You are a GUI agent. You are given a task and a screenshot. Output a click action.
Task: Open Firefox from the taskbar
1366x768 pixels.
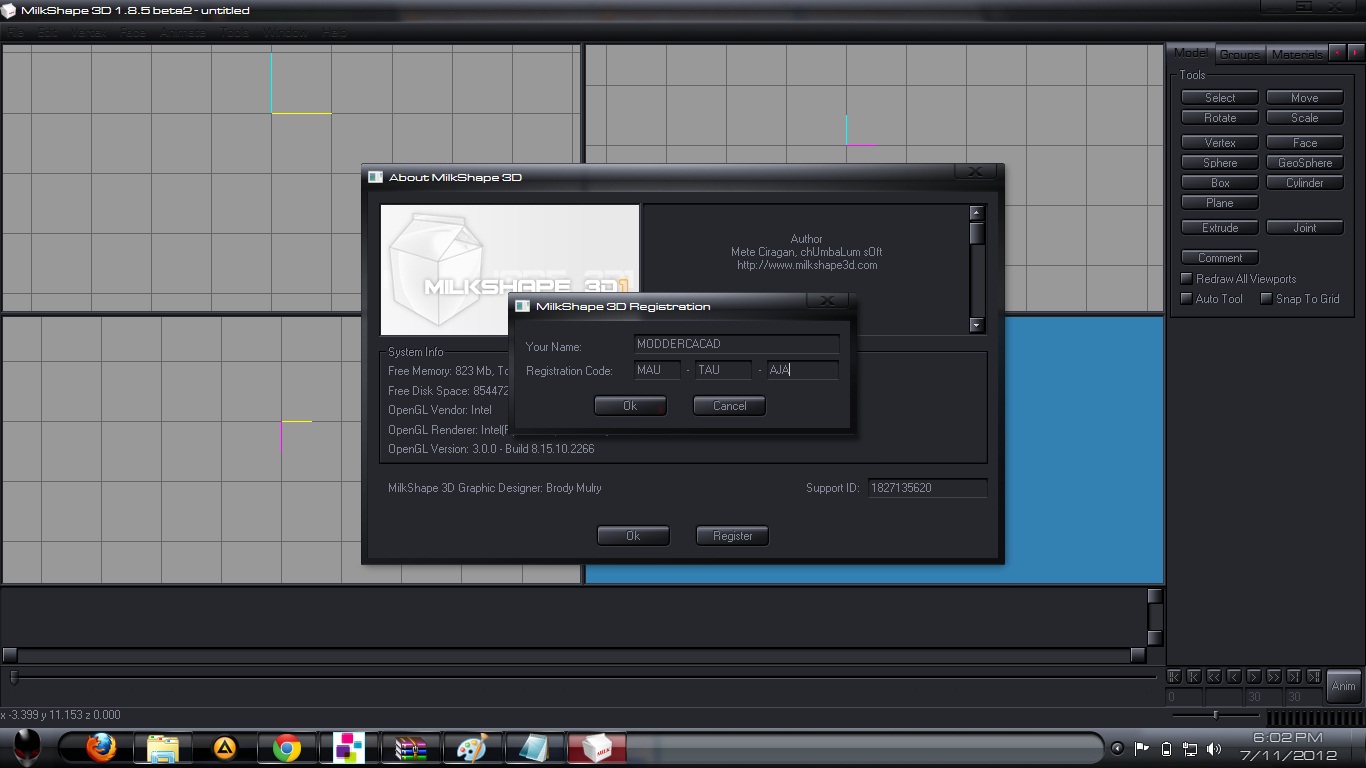(101, 748)
